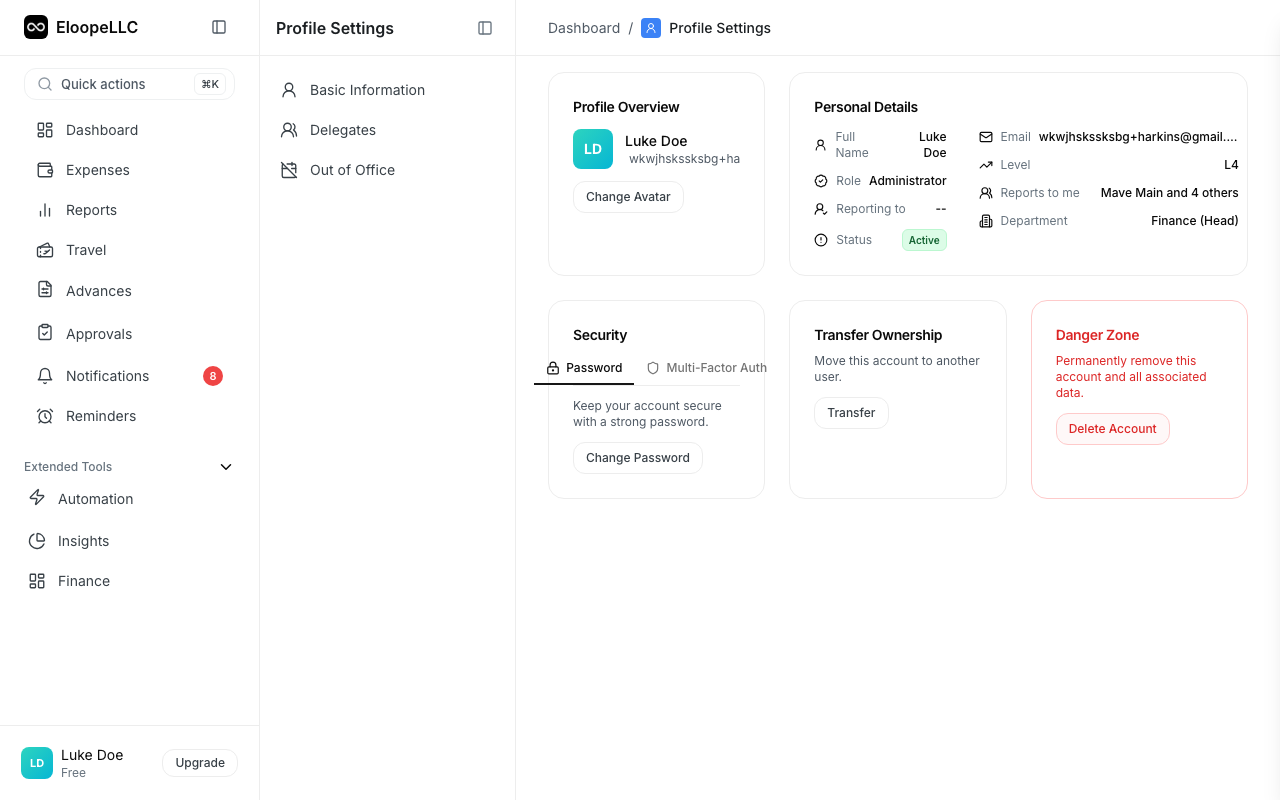
Task: Click the Active status badge
Action: click(923, 240)
